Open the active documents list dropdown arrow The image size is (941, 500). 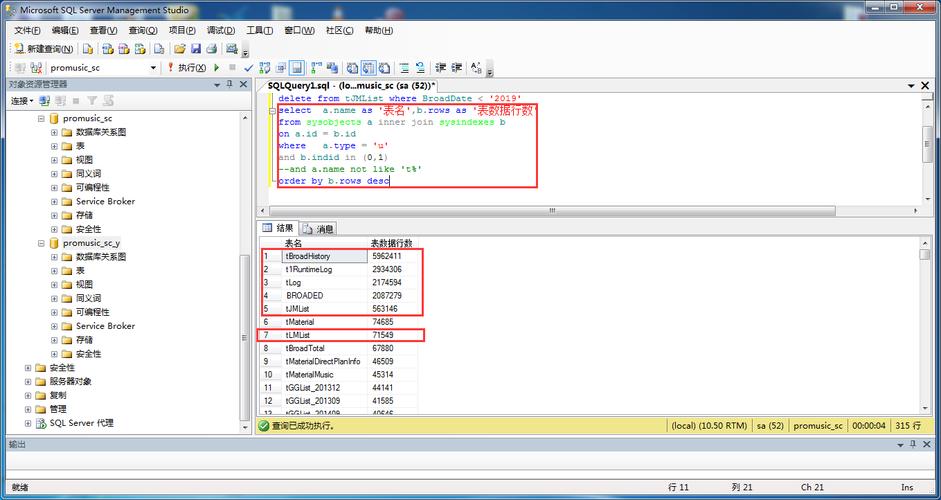coord(911,86)
